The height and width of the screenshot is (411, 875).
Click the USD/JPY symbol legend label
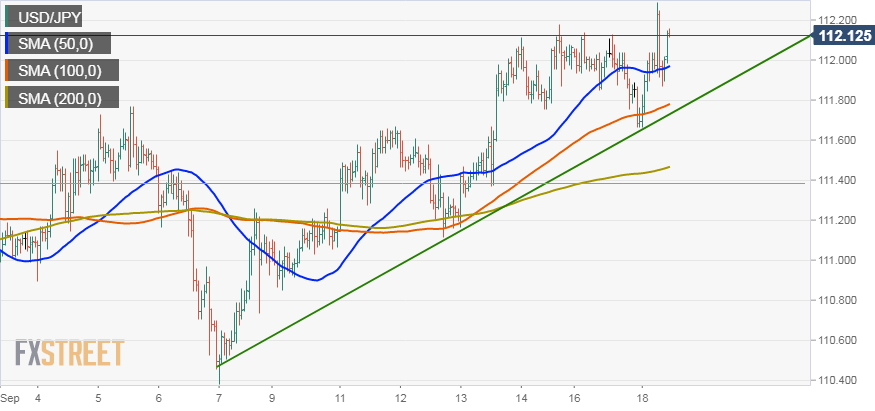[x=50, y=17]
